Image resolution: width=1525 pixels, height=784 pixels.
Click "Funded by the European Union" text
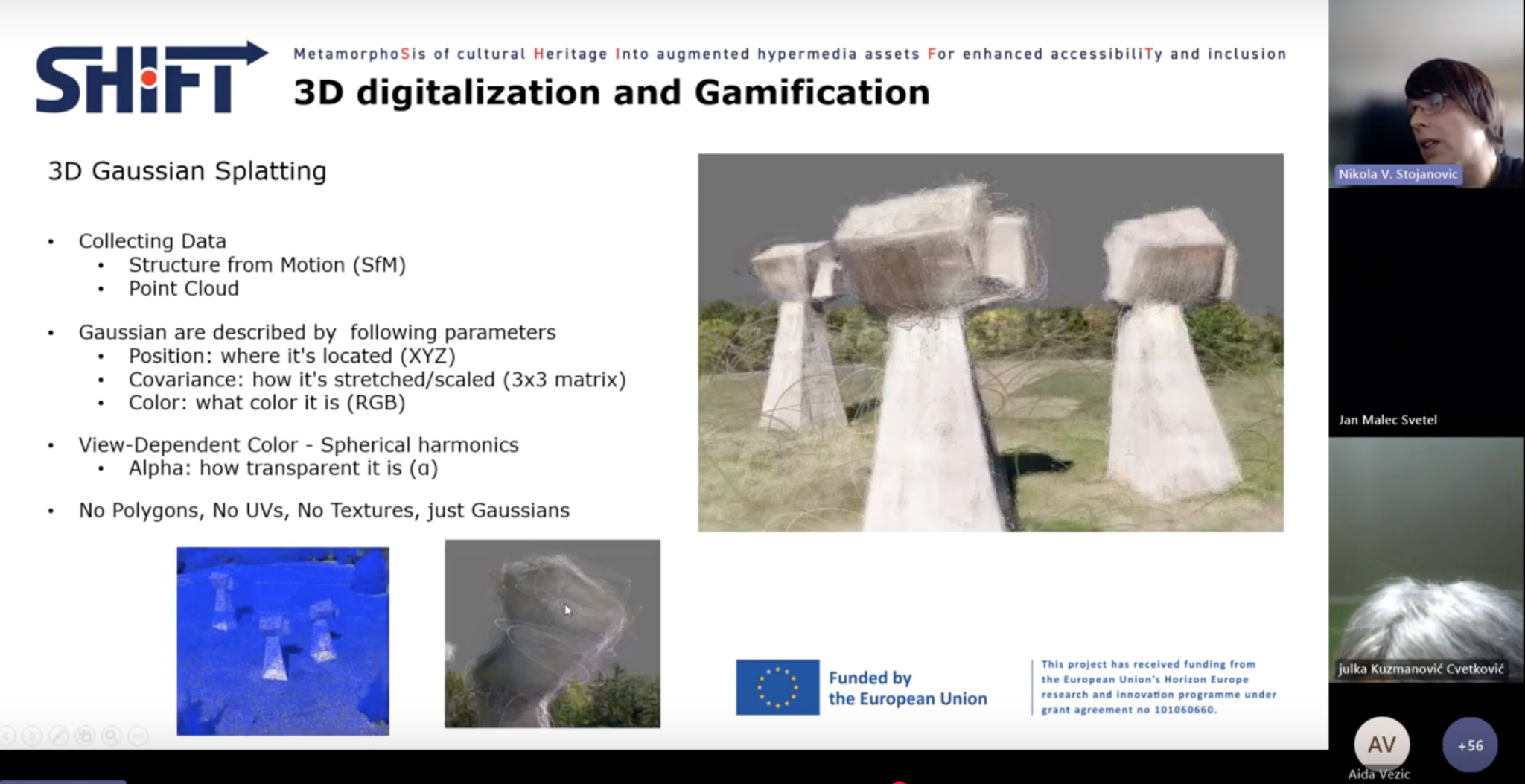[x=908, y=688]
